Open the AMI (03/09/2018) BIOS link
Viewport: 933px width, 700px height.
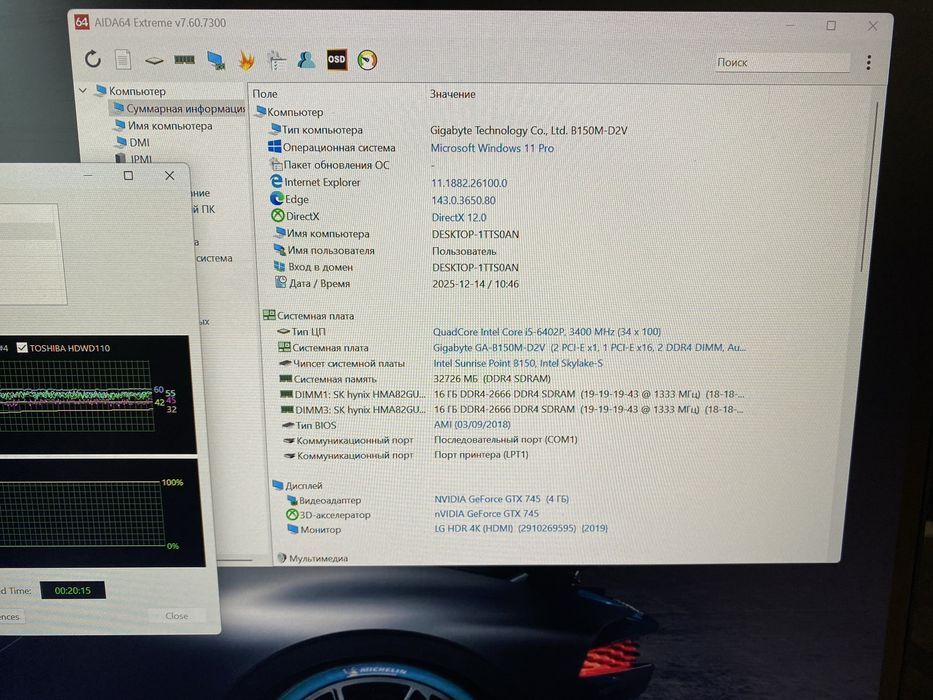point(472,424)
